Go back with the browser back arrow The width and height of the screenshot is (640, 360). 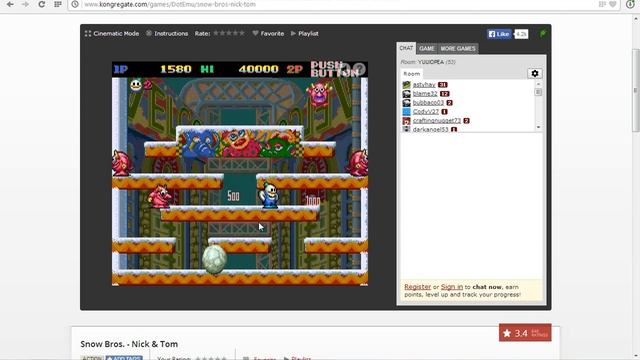tap(10, 4)
